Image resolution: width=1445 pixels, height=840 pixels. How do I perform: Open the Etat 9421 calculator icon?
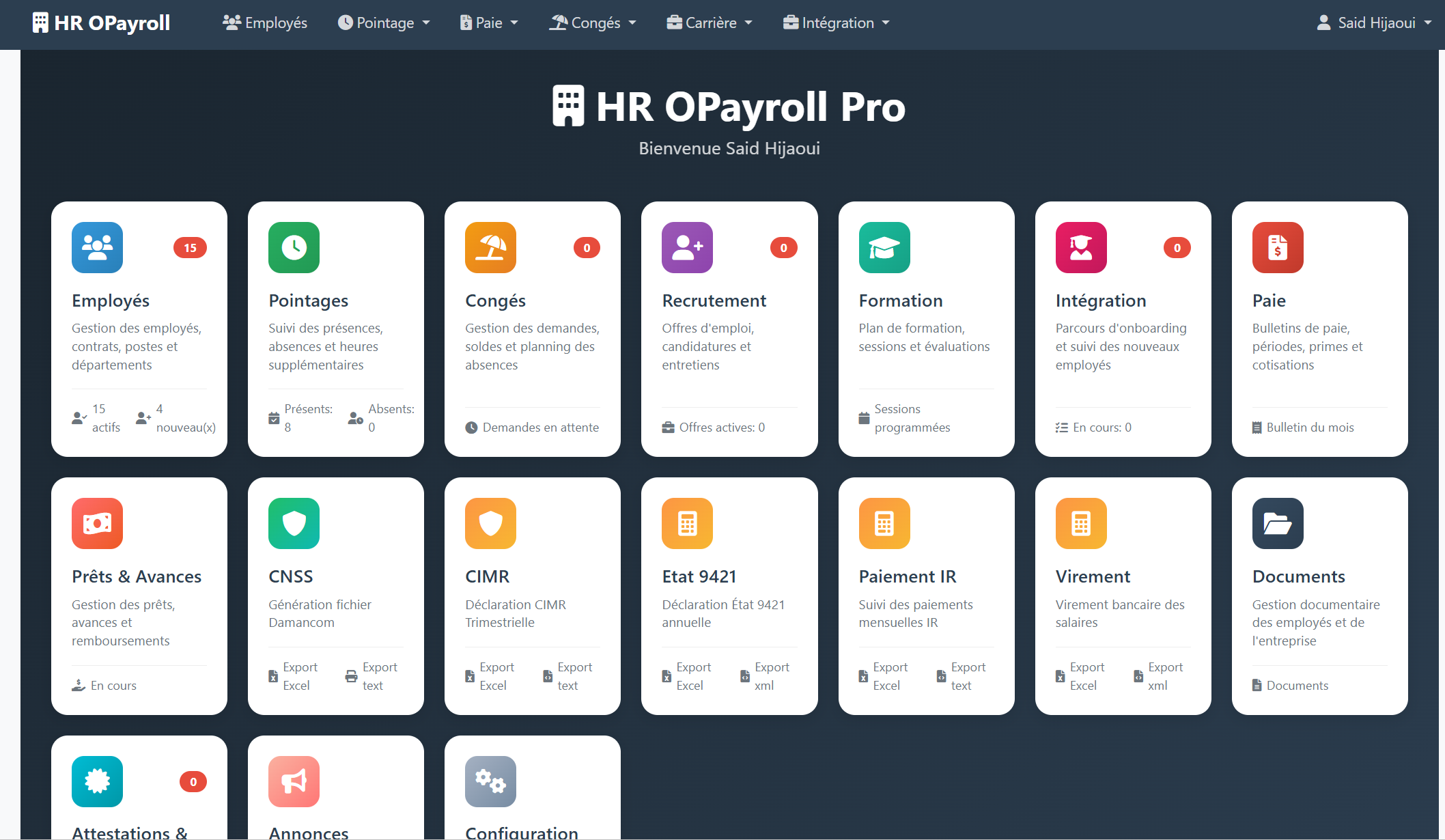tap(687, 523)
